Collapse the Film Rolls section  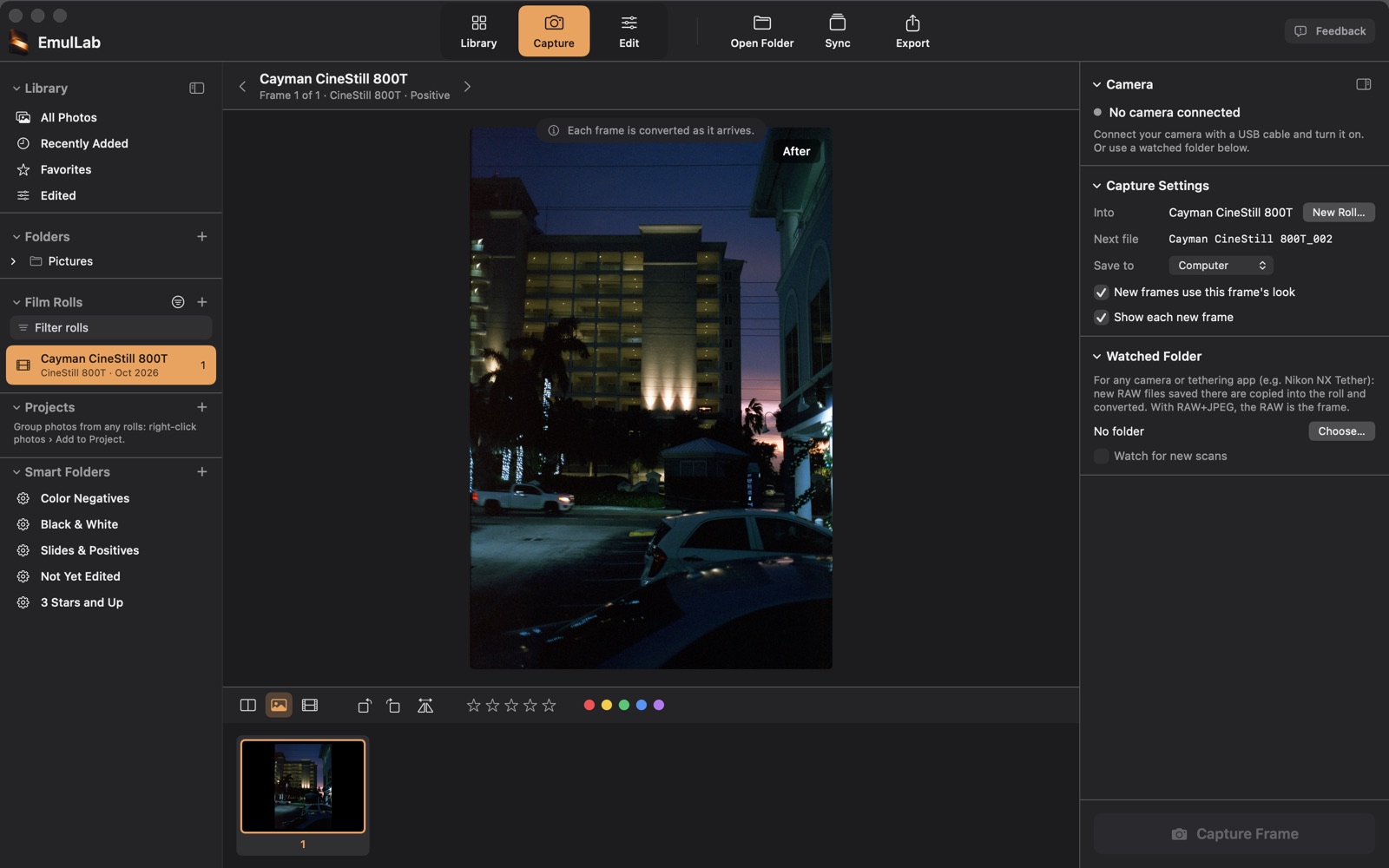click(x=16, y=302)
